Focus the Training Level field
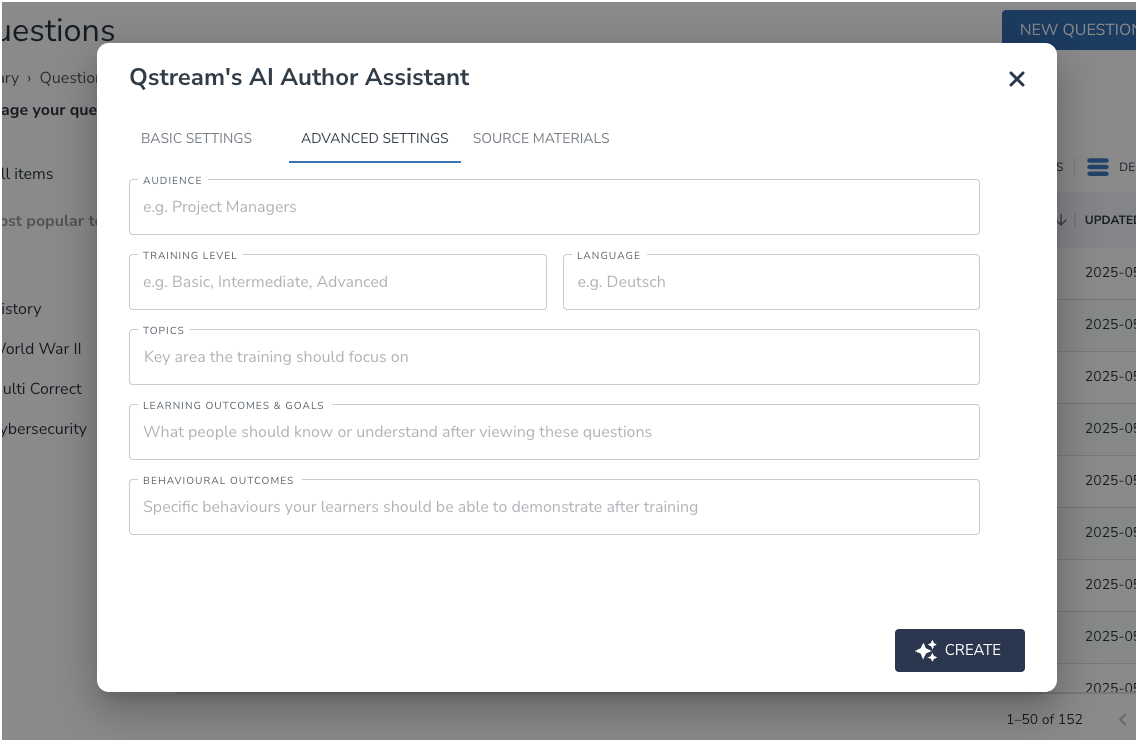This screenshot has width=1138, height=742. click(x=337, y=282)
